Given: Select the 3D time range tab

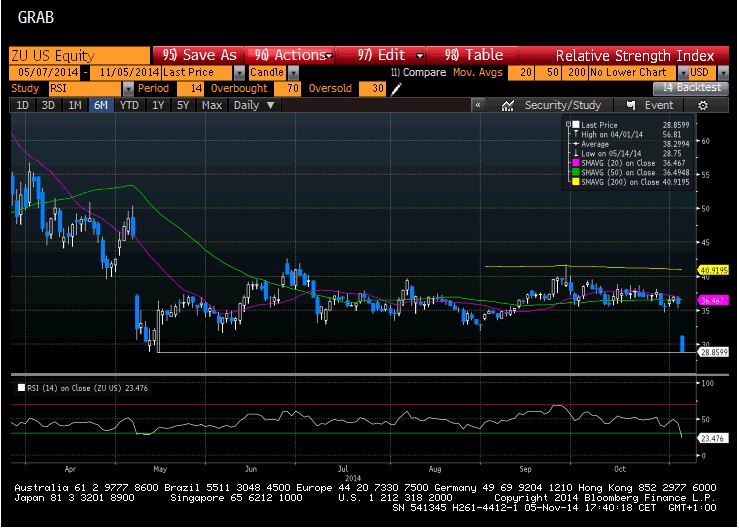Looking at the screenshot, I should [48, 105].
